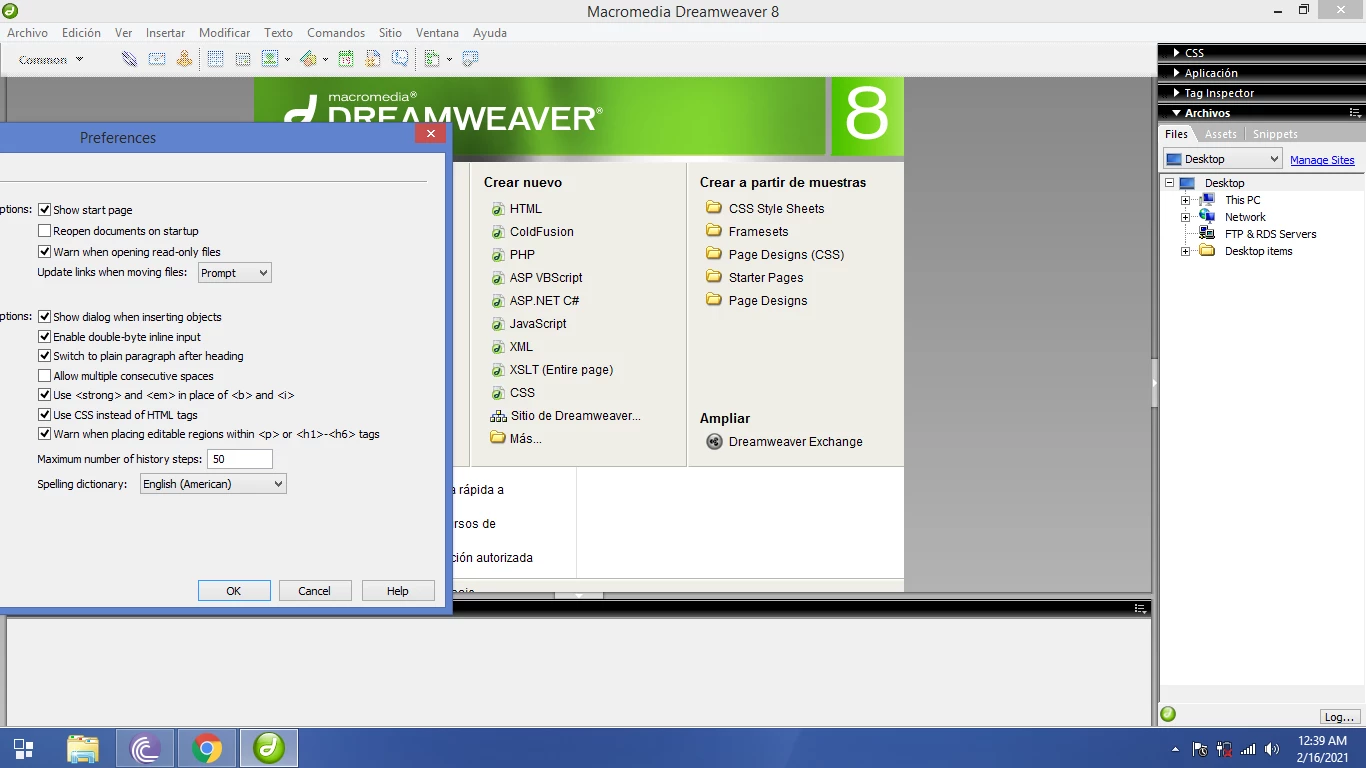Insert a Named Anchor icon
The width and height of the screenshot is (1366, 768).
click(x=184, y=59)
